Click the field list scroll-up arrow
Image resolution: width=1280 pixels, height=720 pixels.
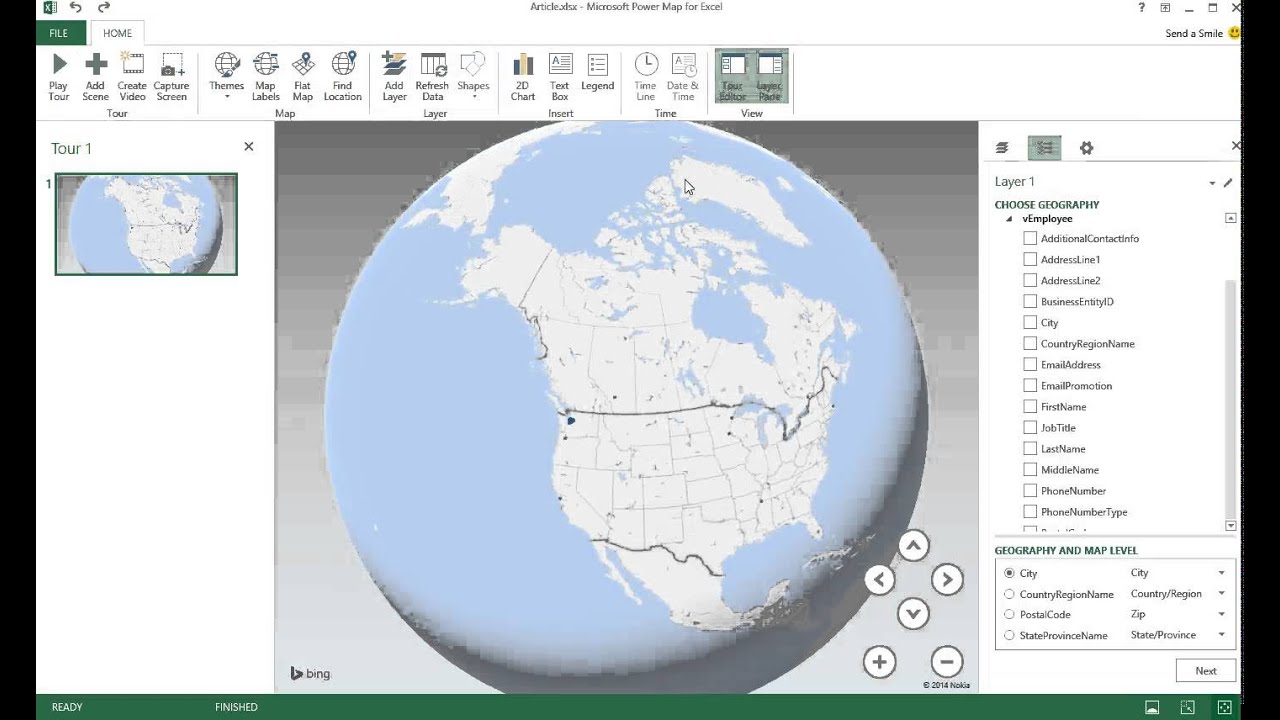click(x=1231, y=218)
